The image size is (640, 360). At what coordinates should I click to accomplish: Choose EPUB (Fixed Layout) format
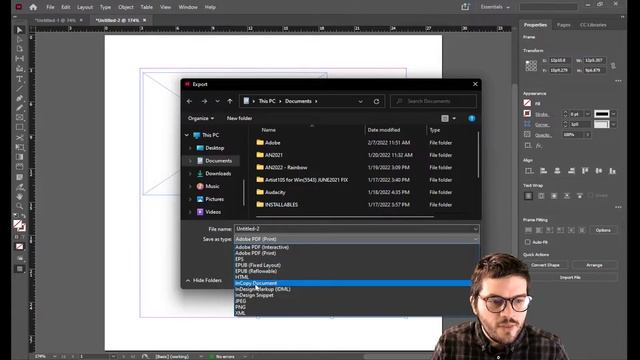click(x=258, y=265)
